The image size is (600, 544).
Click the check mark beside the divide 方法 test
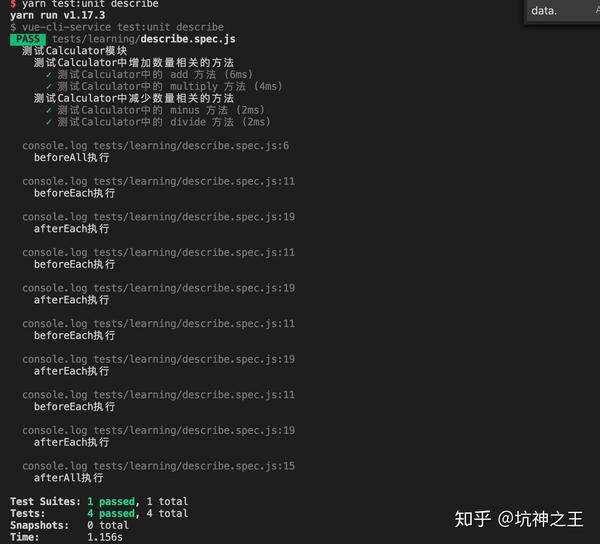tap(49, 122)
